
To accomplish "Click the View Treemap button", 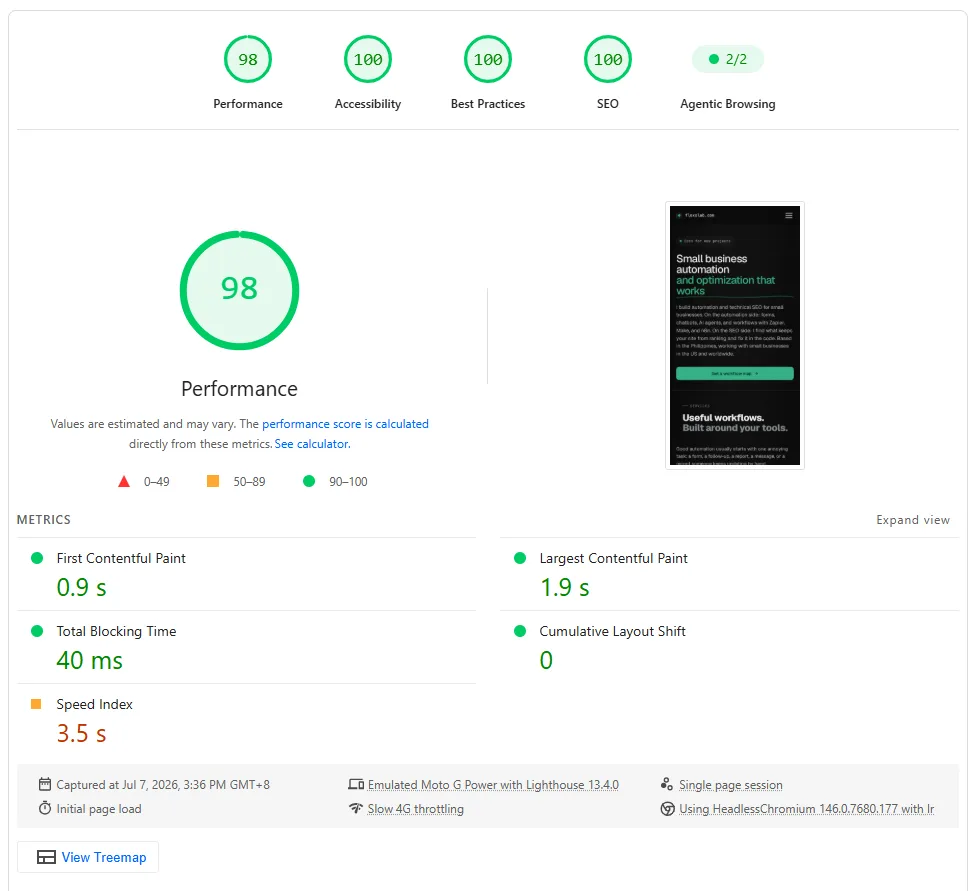I will click(88, 857).
